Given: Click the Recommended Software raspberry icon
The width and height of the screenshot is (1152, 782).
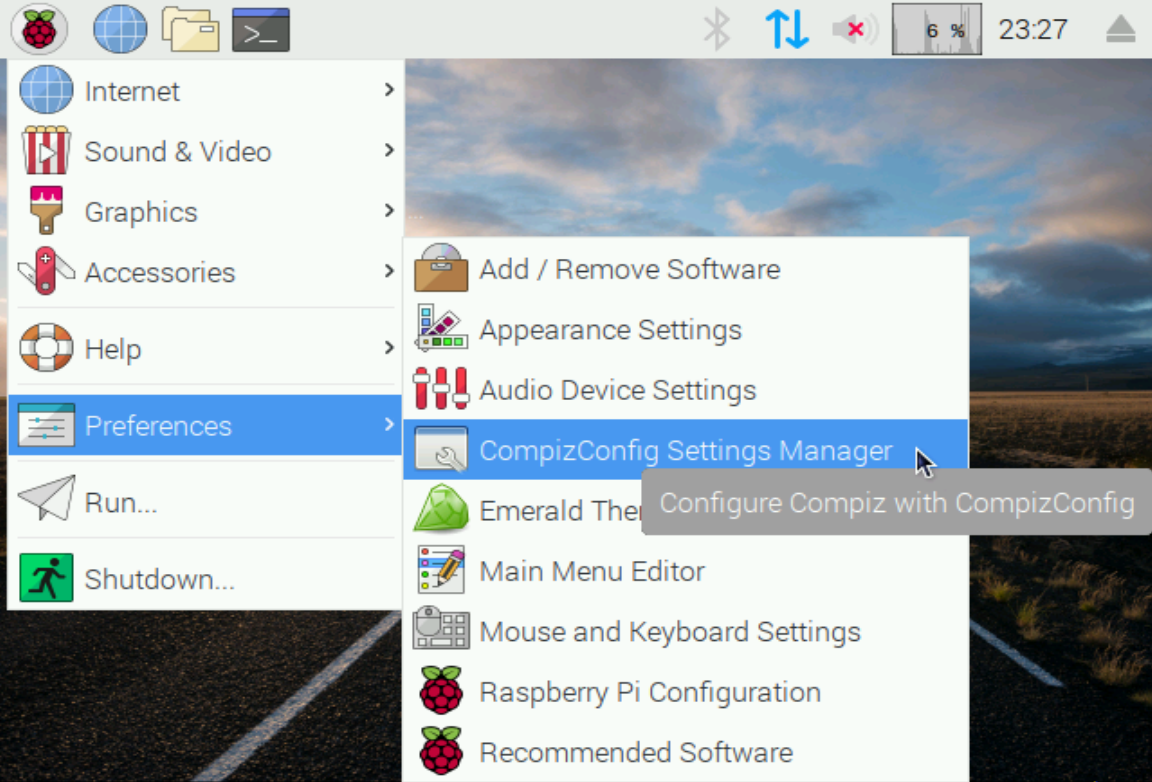Looking at the screenshot, I should click(441, 750).
